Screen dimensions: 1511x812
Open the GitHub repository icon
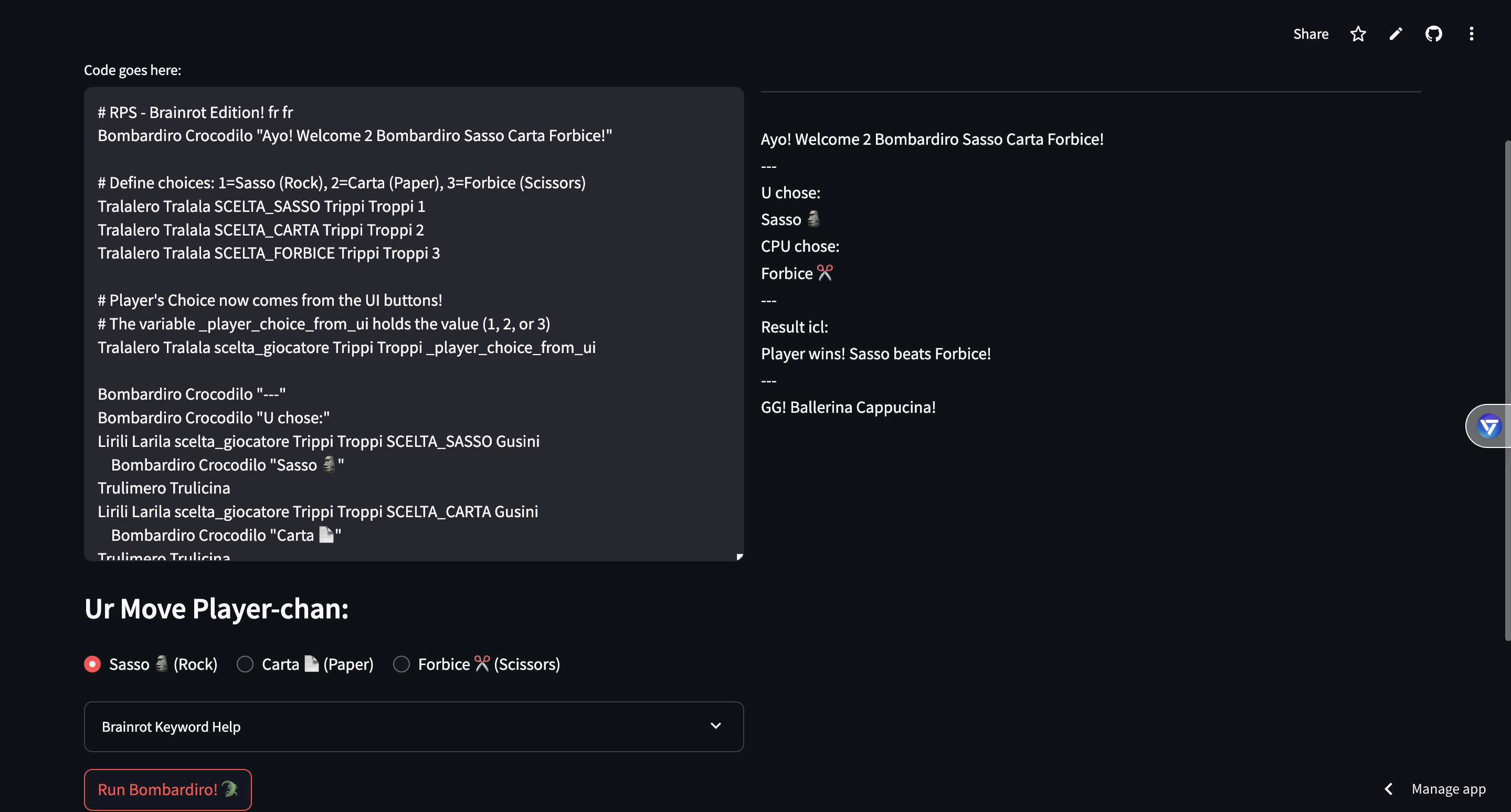[1433, 34]
